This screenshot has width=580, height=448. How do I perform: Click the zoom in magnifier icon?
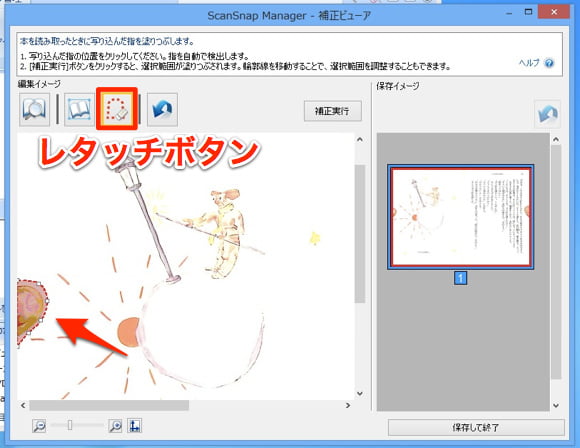coord(115,426)
